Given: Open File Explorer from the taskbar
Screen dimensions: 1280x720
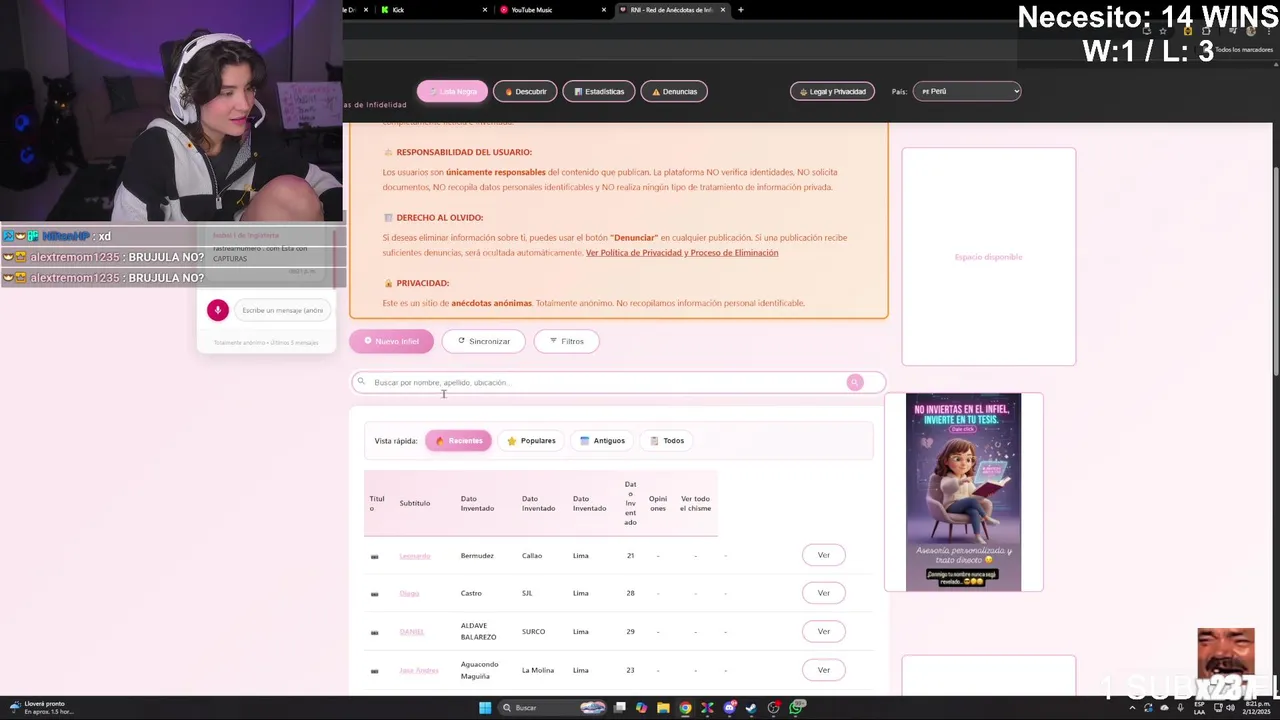Looking at the screenshot, I should tap(663, 708).
